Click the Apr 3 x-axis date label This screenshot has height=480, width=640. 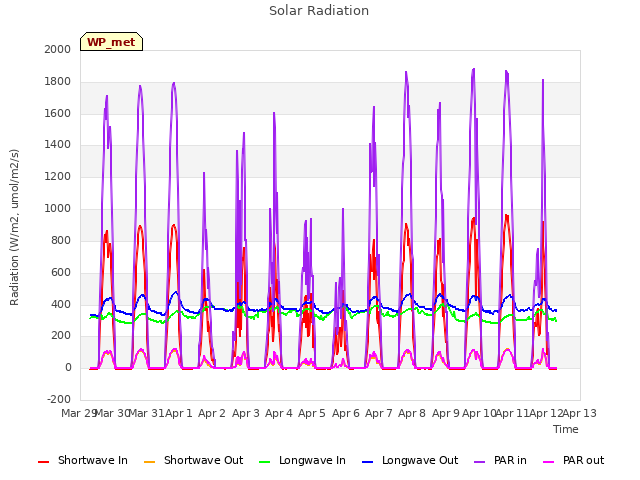click(x=246, y=413)
